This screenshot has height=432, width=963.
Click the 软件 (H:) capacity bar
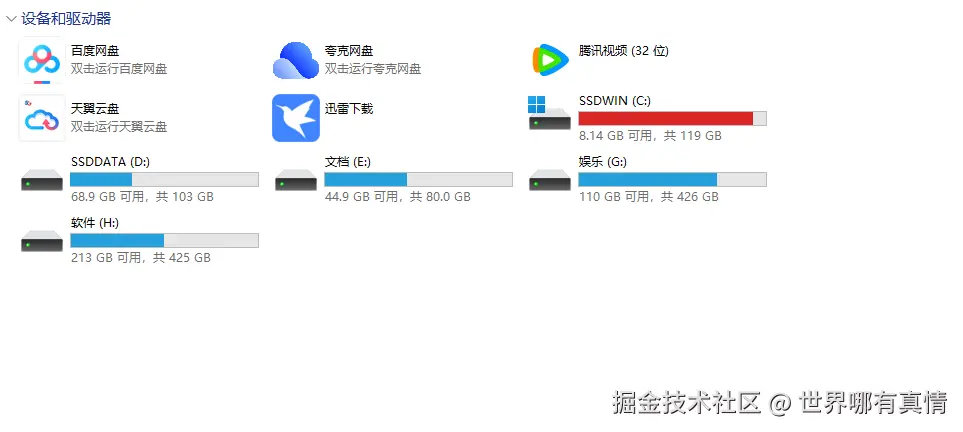tap(164, 240)
